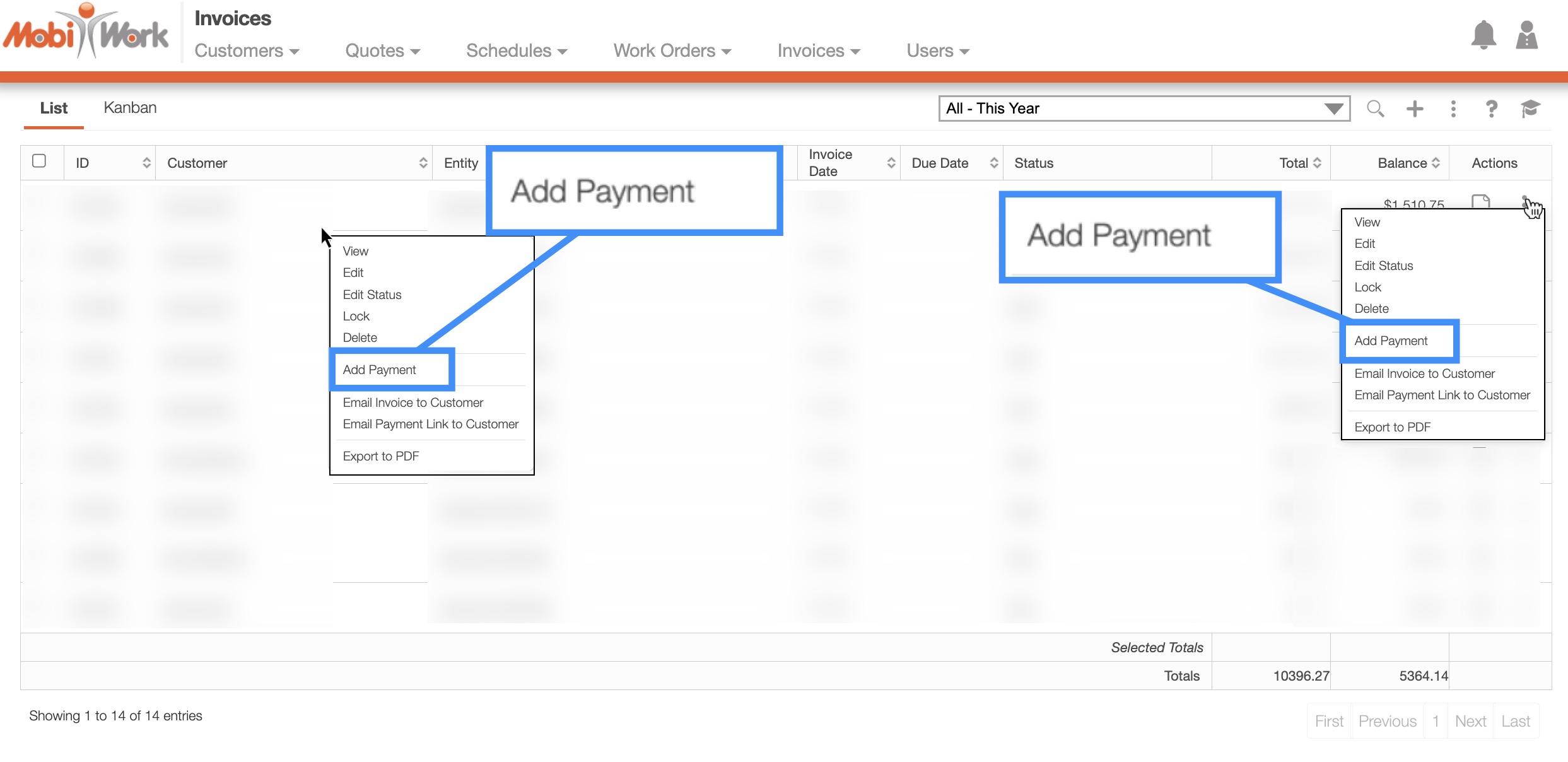Click the question mark help icon
Screen dimensions: 1568x762
pyautogui.click(x=1491, y=108)
